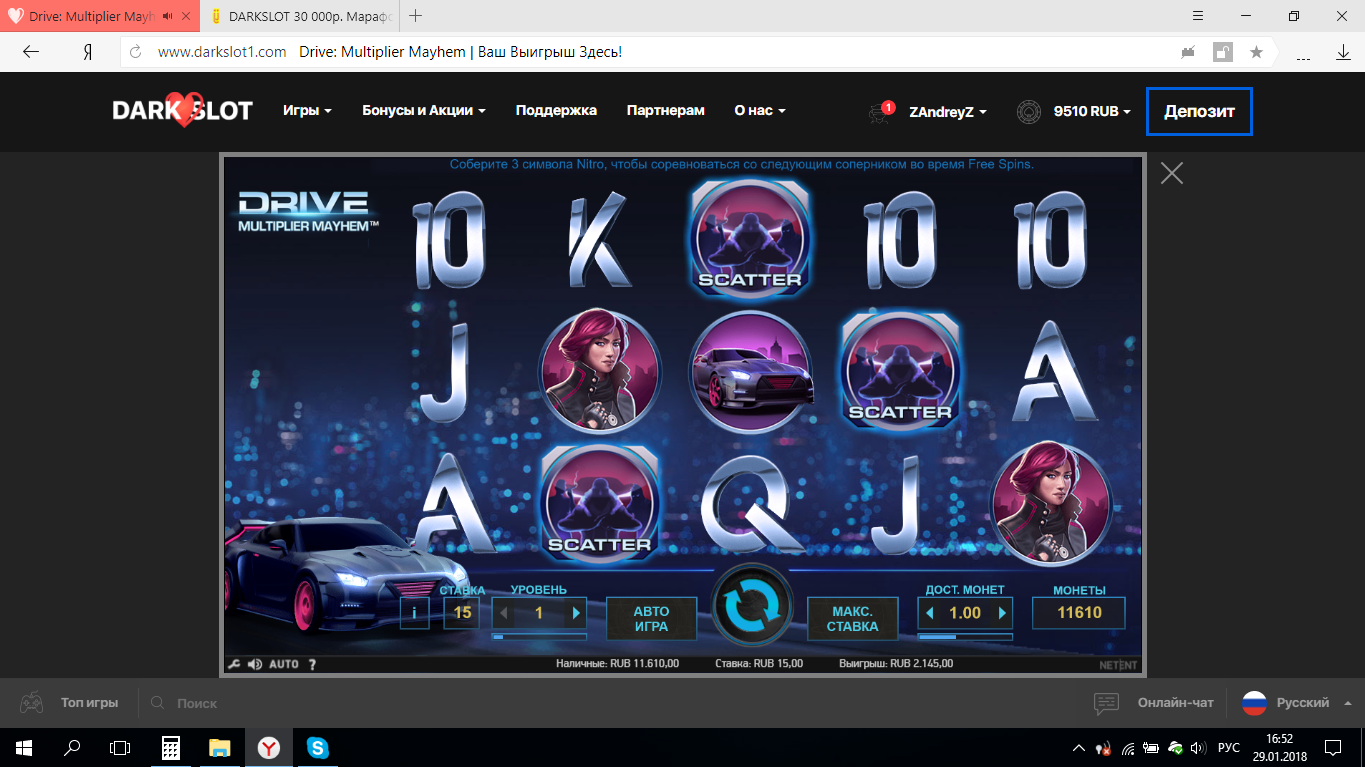This screenshot has width=1365, height=767.
Task: Adjust the bet level slider bar
Action: pyautogui.click(x=539, y=636)
